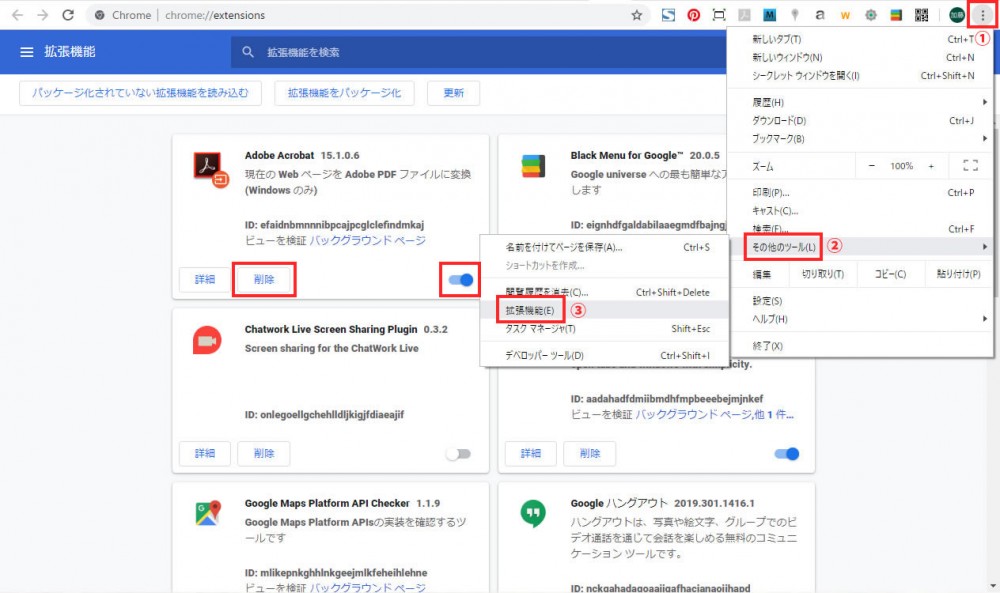Open 詳細 for Chatwork Live Screen Sharing

[205, 453]
